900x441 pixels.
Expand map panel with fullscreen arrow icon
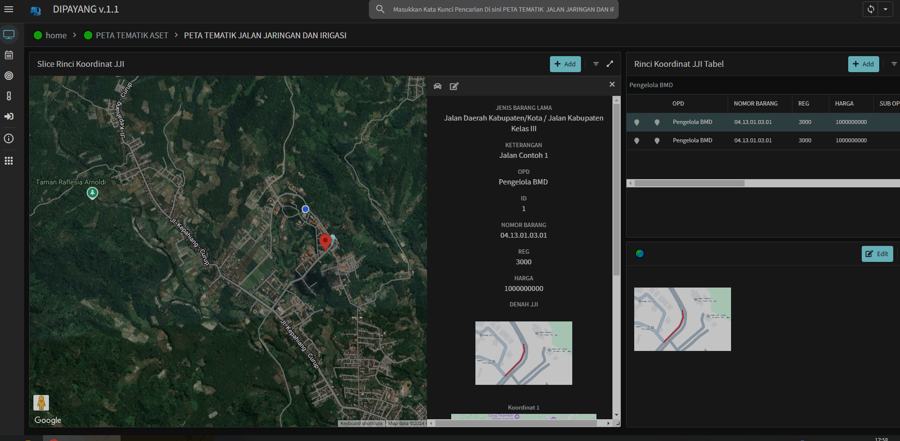[610, 64]
